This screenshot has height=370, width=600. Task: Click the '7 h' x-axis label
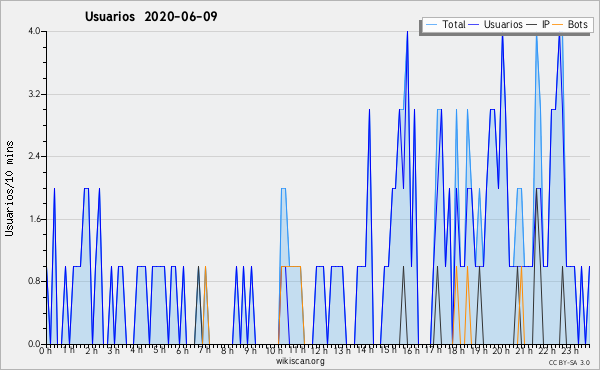pos(204,350)
